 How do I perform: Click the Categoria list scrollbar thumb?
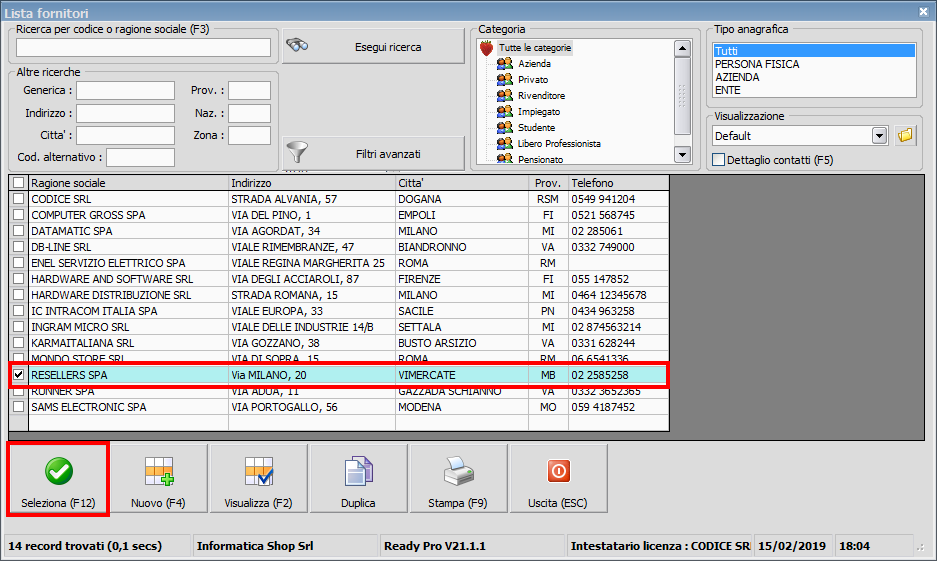pos(682,96)
